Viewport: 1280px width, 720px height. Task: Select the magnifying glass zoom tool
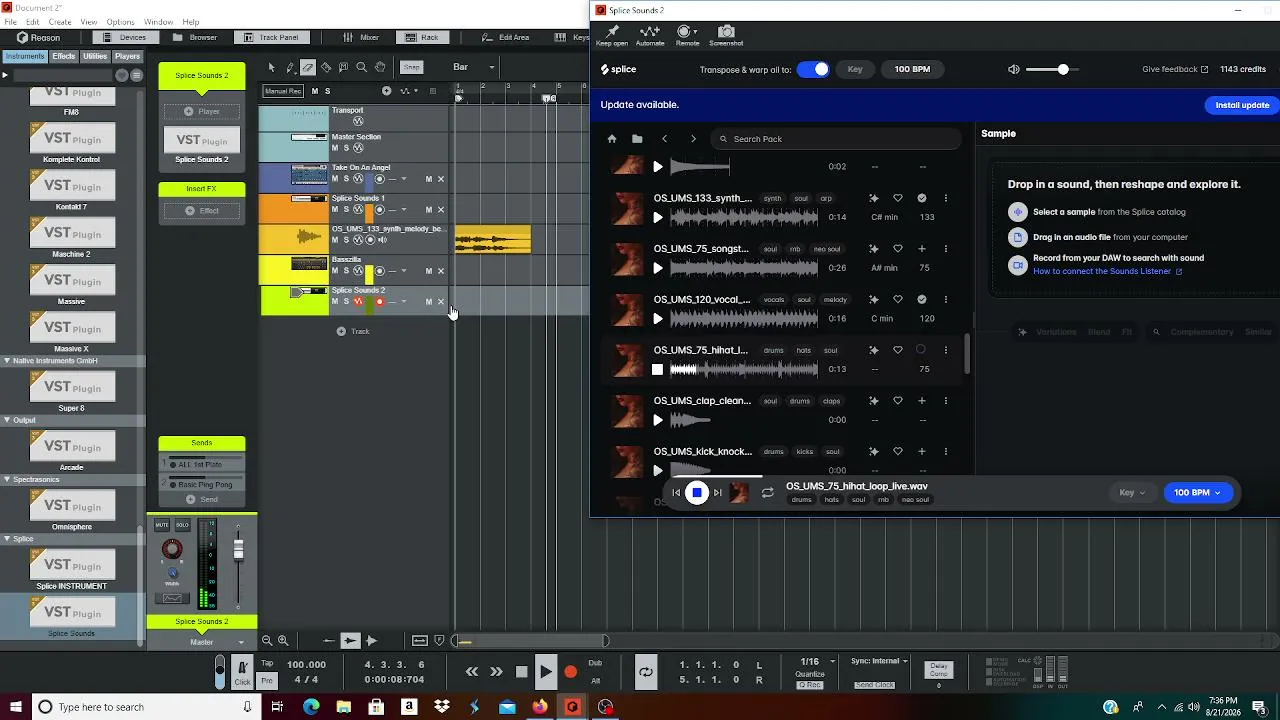(362, 67)
